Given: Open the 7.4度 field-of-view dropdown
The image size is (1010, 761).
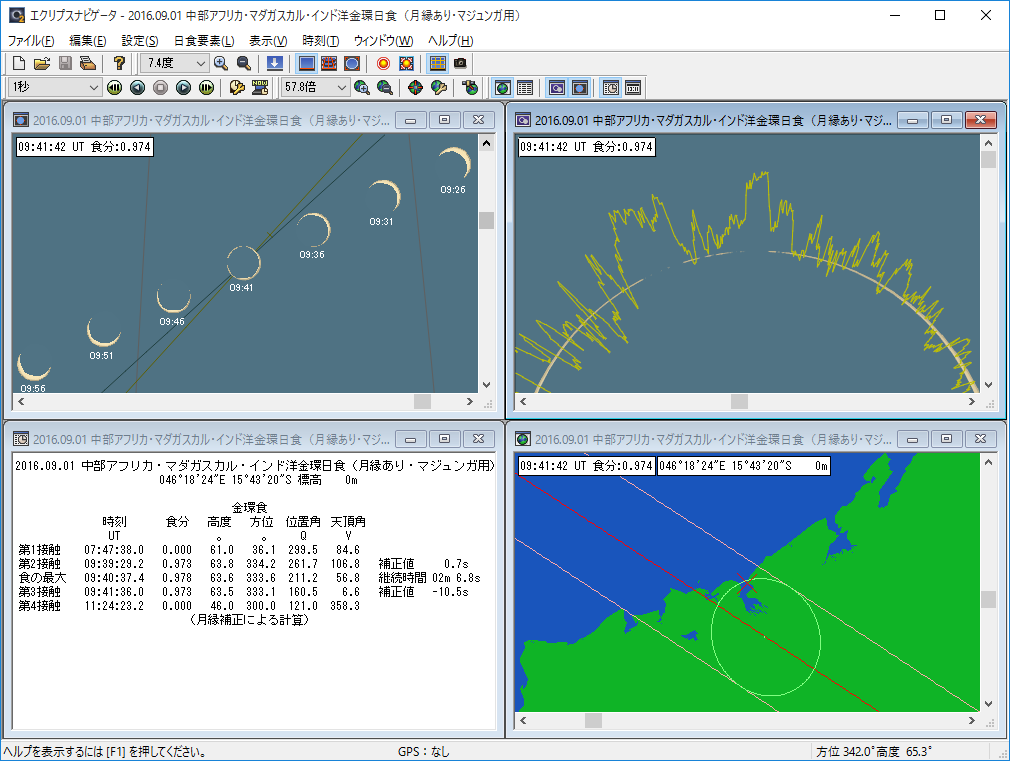Looking at the screenshot, I should click(200, 63).
